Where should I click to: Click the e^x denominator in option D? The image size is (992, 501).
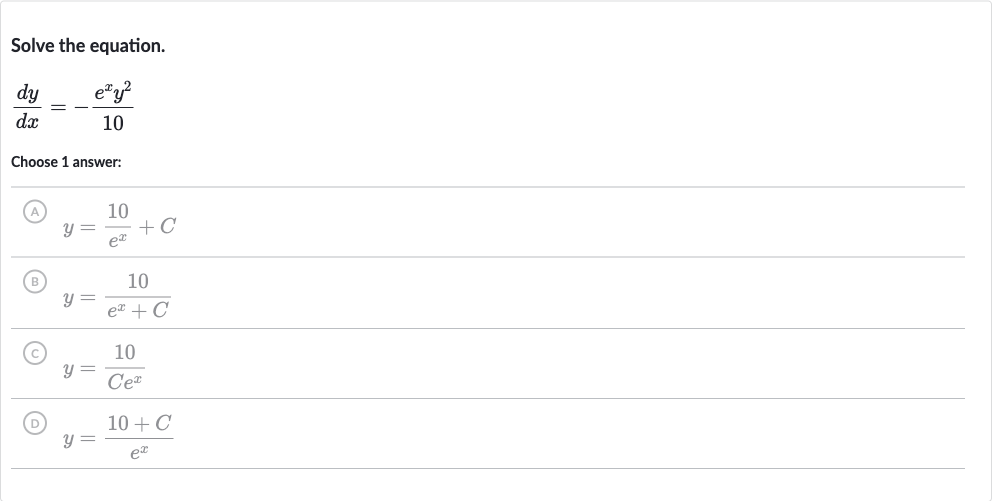[x=139, y=451]
